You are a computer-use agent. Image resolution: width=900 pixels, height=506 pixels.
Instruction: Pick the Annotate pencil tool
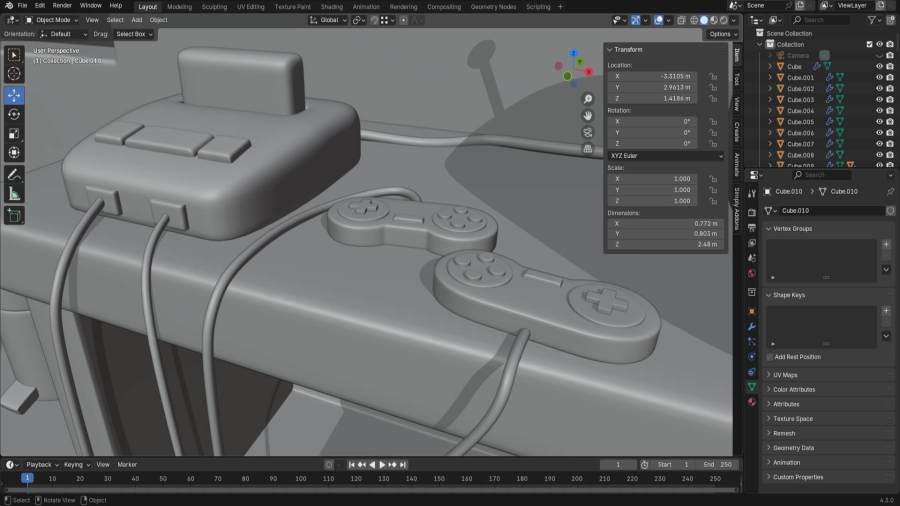[14, 174]
